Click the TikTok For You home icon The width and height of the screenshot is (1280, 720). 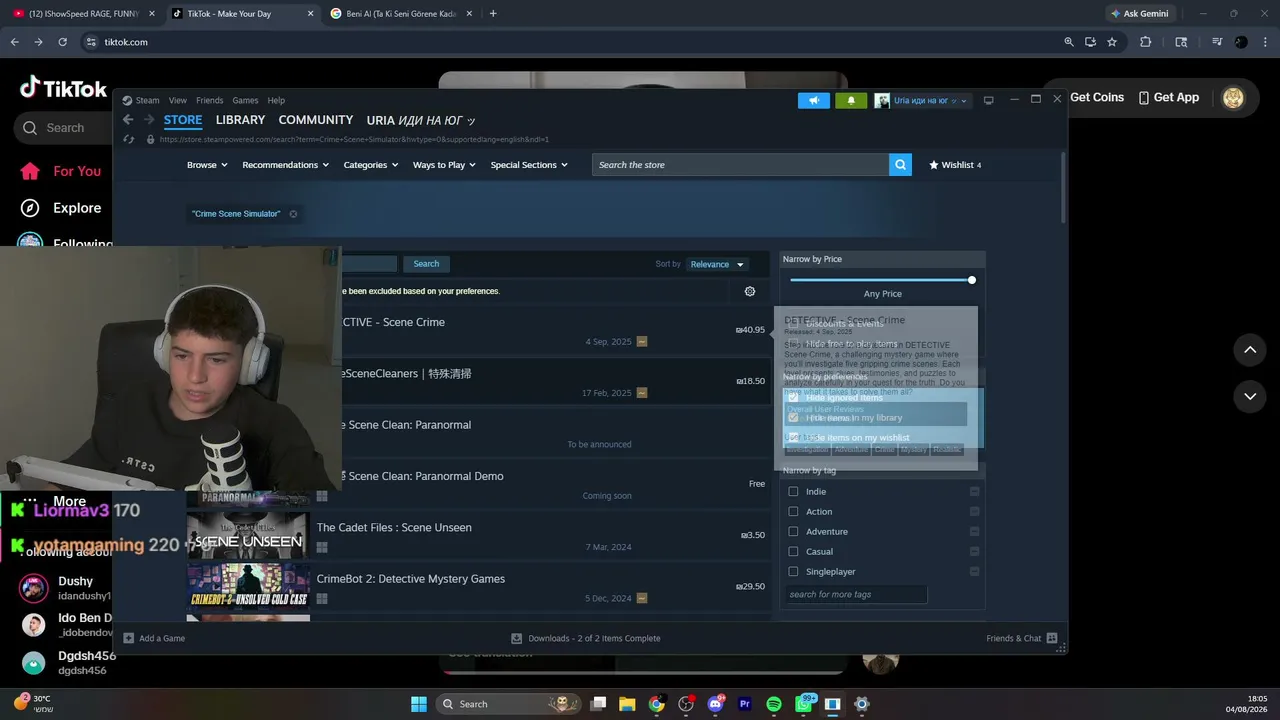pos(31,171)
